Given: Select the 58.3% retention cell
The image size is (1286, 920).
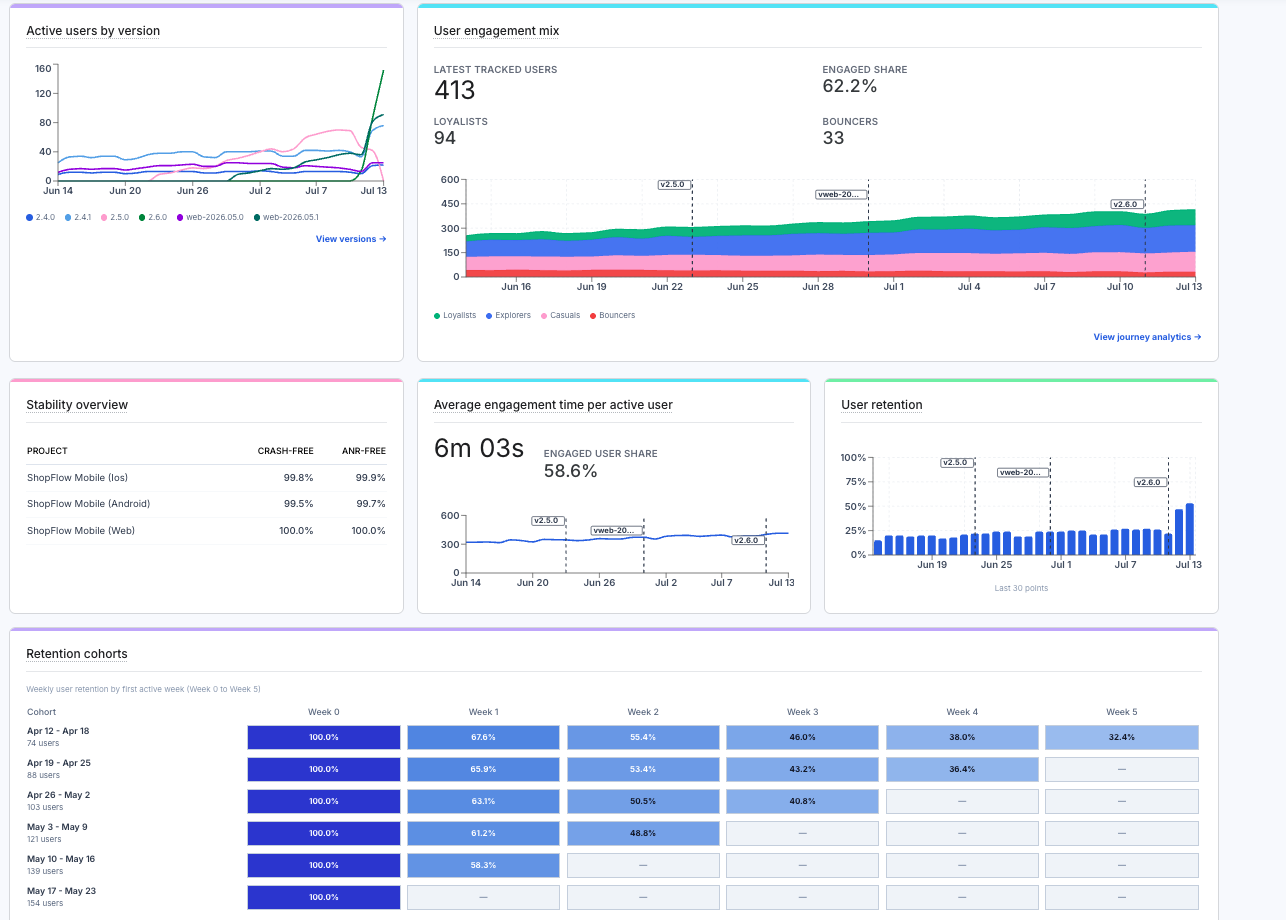Looking at the screenshot, I should coord(483,866).
